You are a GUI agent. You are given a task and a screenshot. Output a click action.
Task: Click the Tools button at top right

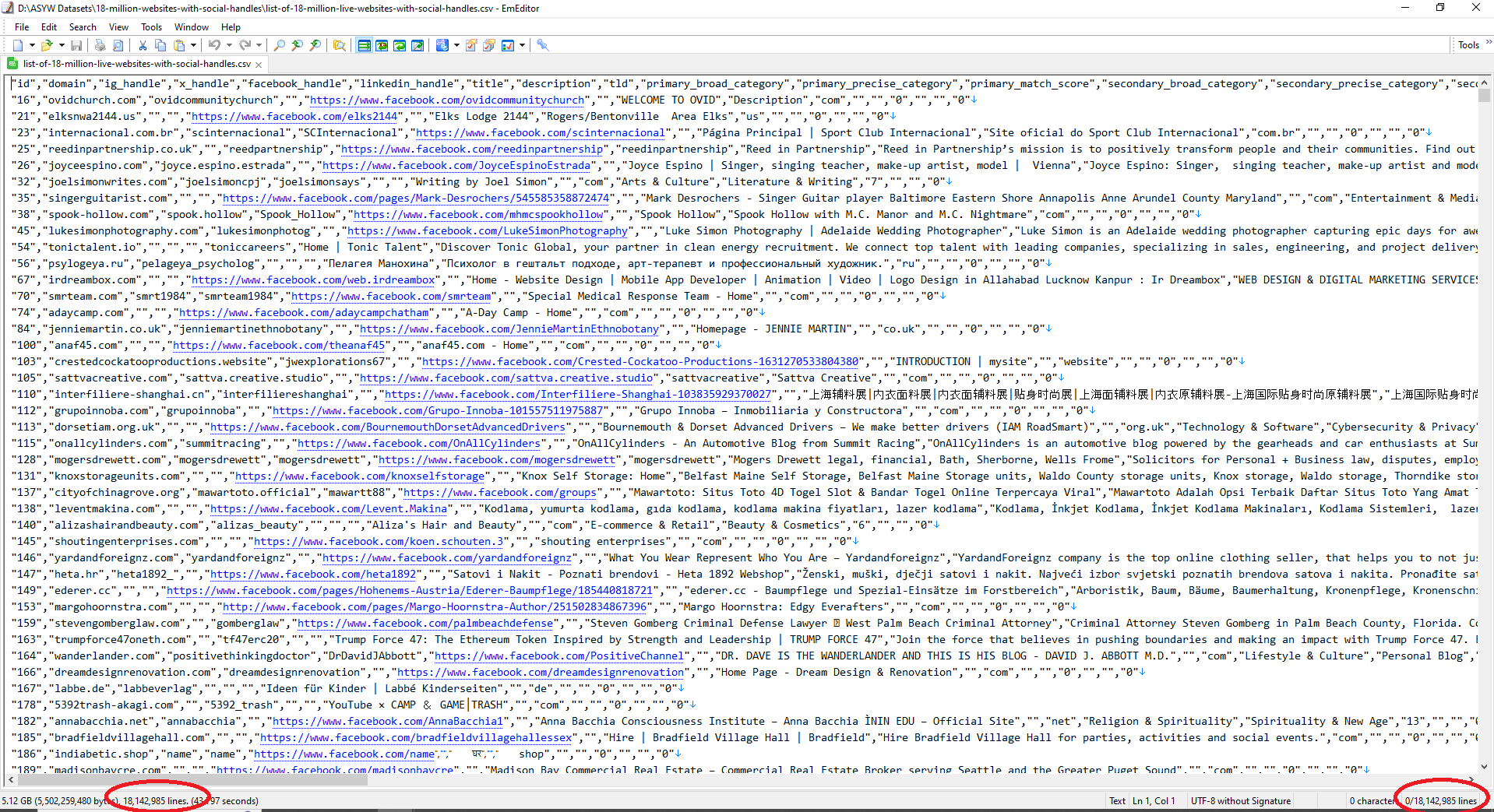(x=1468, y=44)
